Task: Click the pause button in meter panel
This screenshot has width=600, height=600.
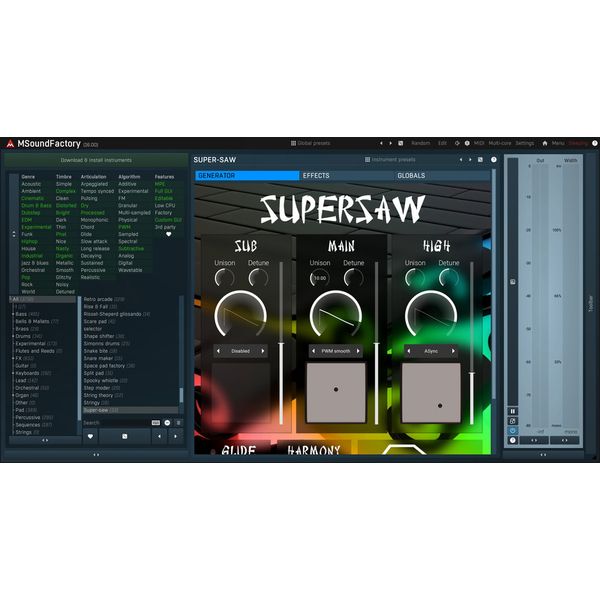Action: click(x=513, y=411)
